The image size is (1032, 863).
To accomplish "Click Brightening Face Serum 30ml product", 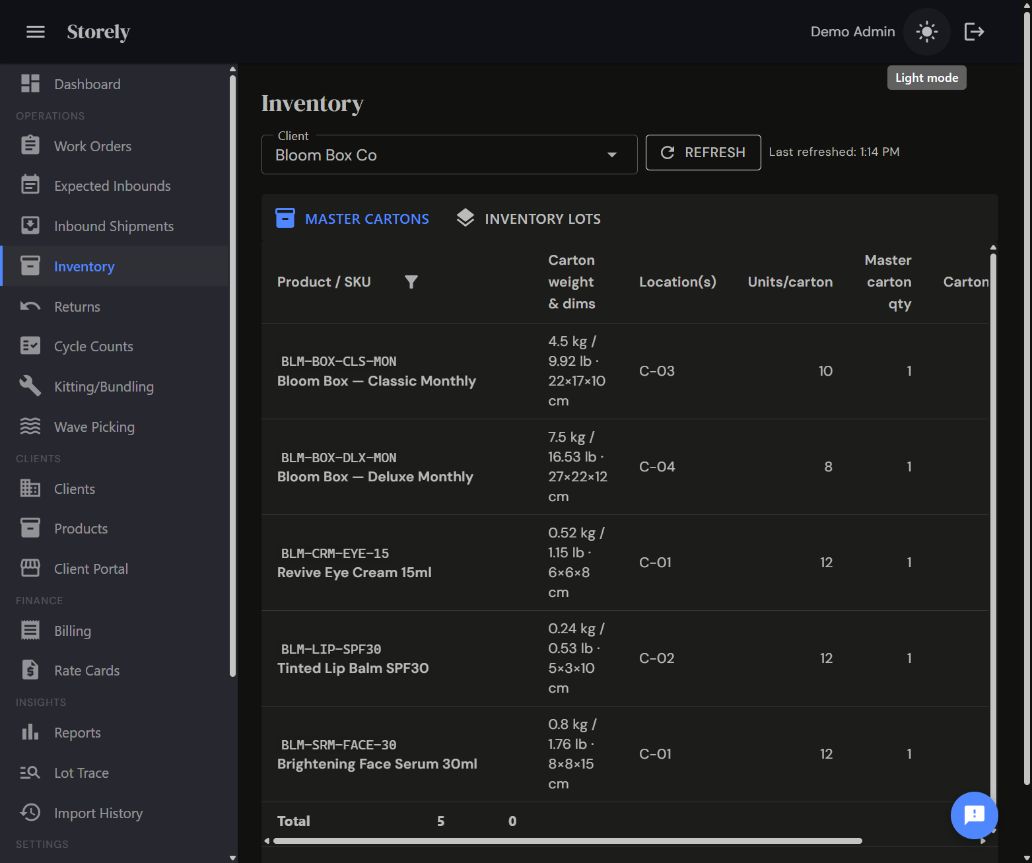I will [x=377, y=764].
